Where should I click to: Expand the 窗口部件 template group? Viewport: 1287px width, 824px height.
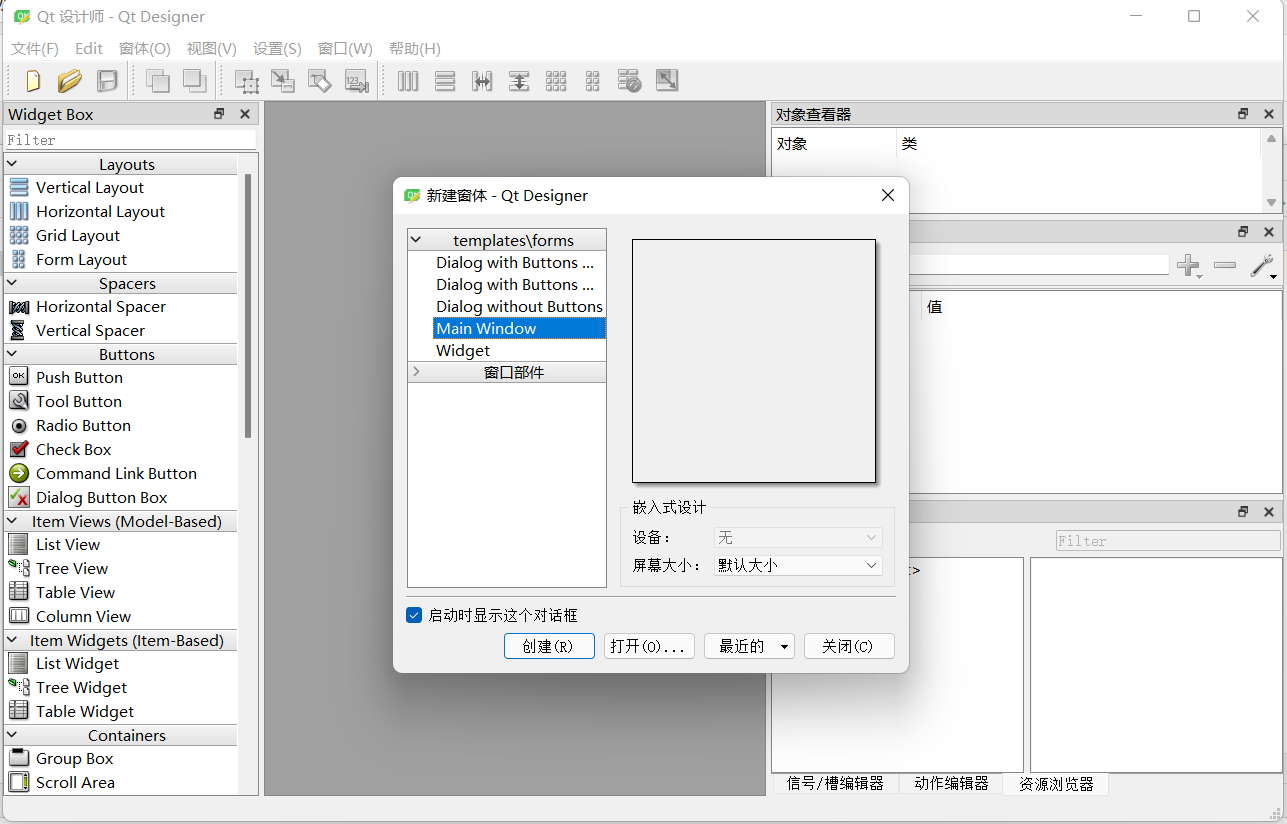click(x=418, y=372)
